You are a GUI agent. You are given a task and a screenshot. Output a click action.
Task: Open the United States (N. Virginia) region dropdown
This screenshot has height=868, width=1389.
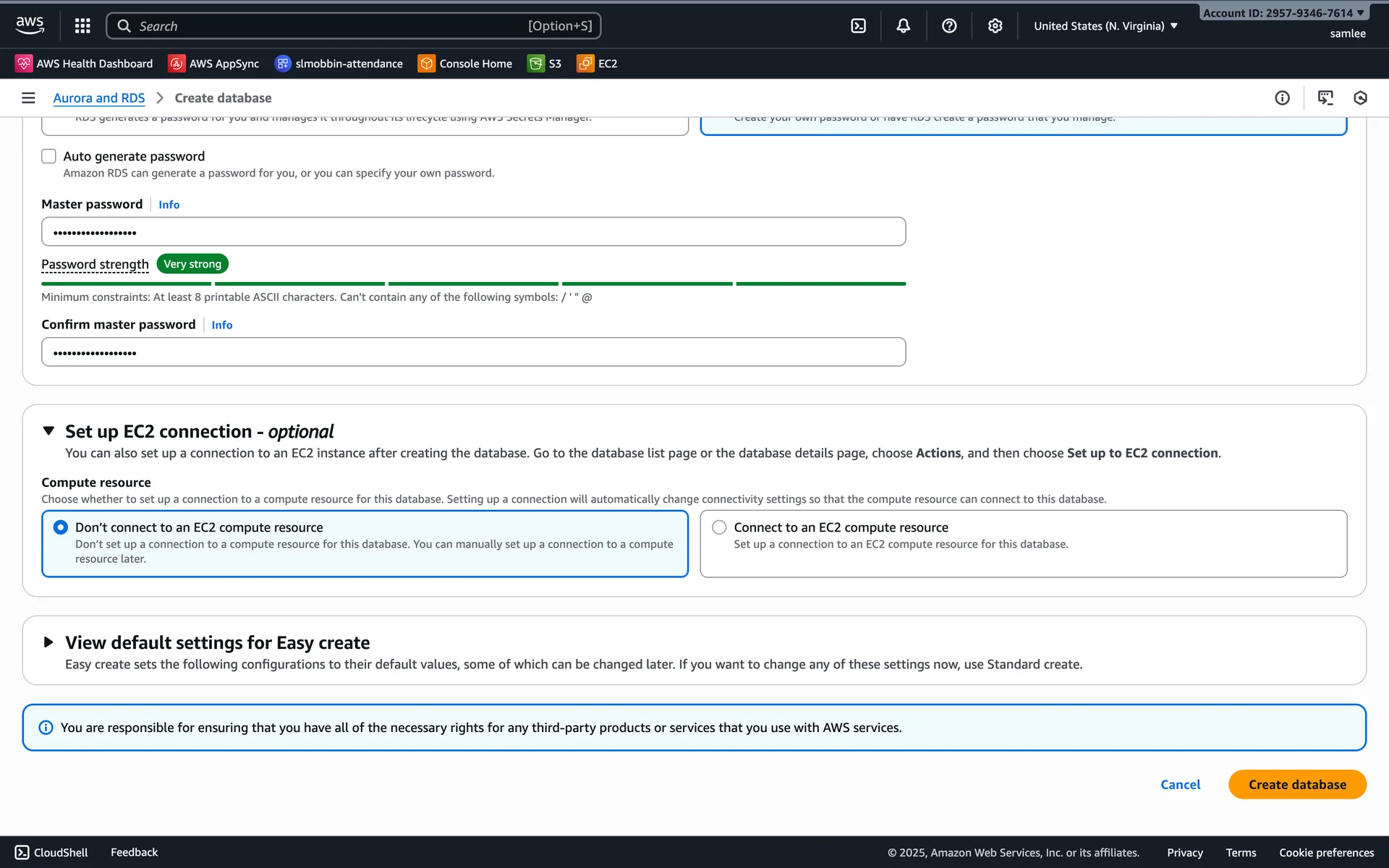pos(1105,26)
